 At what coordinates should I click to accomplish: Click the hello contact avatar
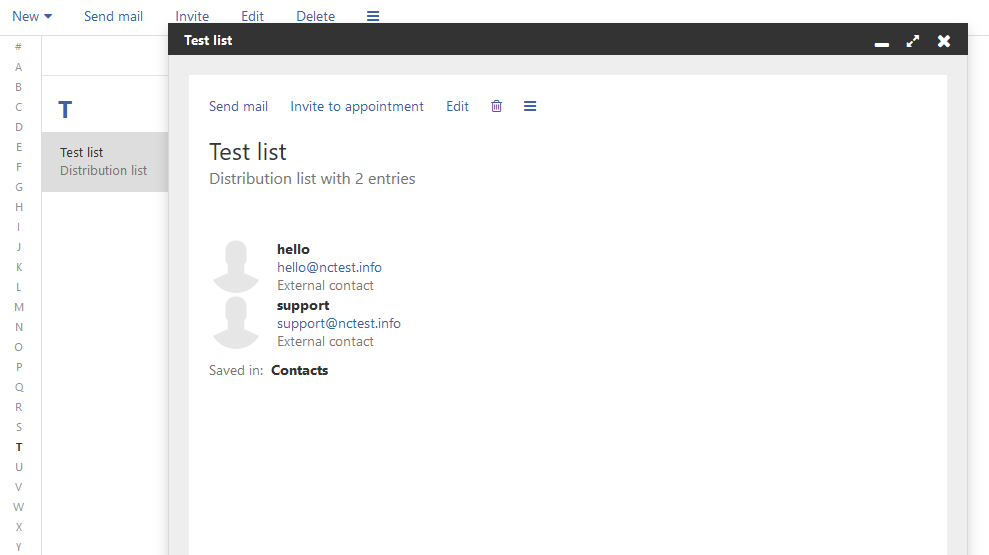pyautogui.click(x=236, y=266)
